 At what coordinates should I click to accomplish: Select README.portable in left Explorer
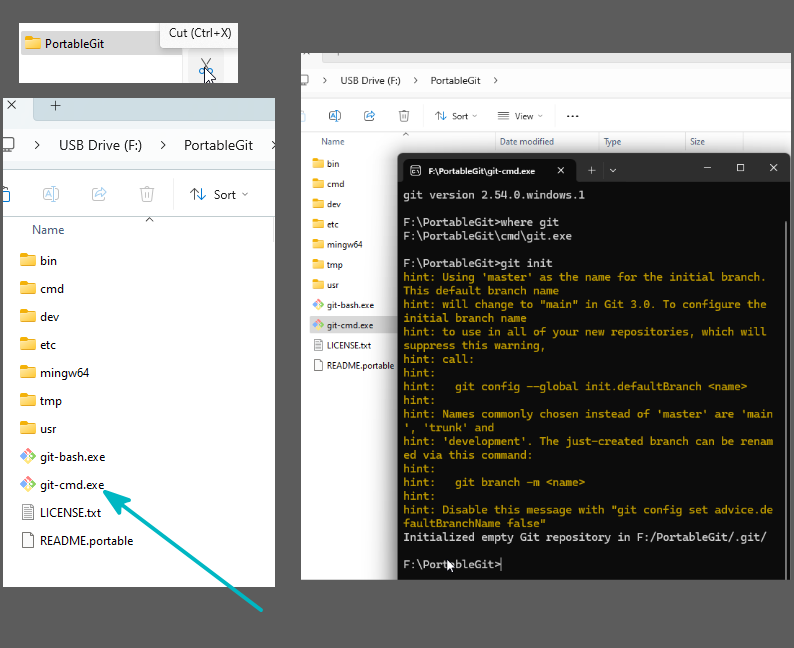pyautogui.click(x=77, y=541)
